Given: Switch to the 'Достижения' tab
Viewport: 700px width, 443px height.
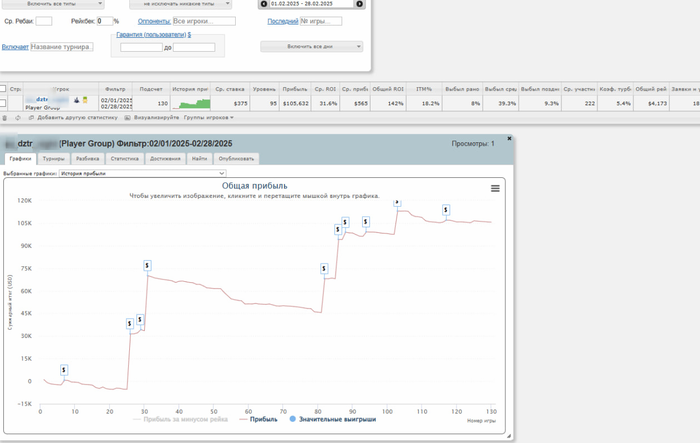Looking at the screenshot, I should pos(165,159).
